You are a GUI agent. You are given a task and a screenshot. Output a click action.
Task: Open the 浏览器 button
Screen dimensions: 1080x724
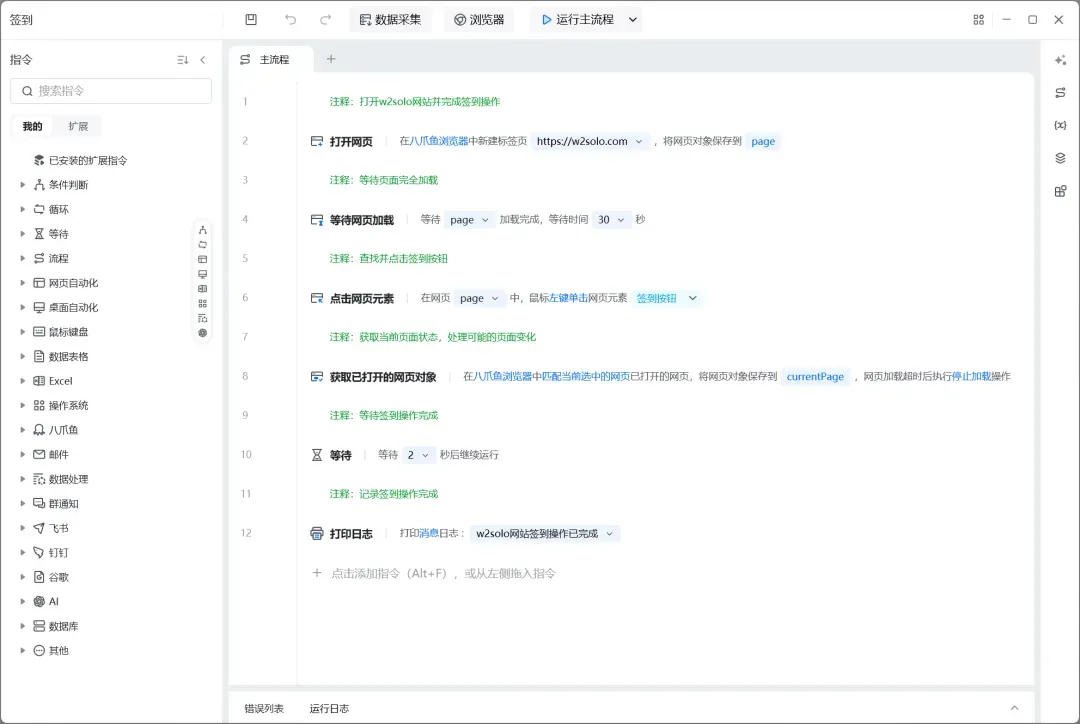[x=479, y=19]
